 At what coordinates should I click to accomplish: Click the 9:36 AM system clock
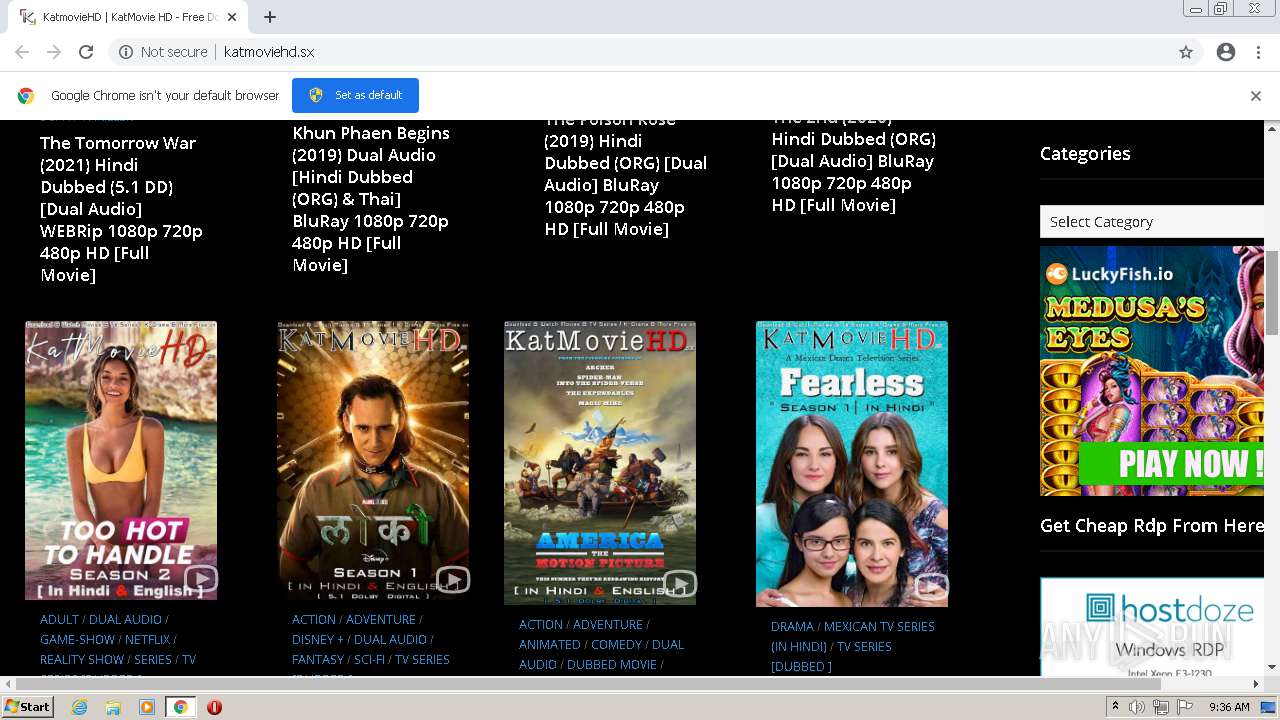(1229, 707)
